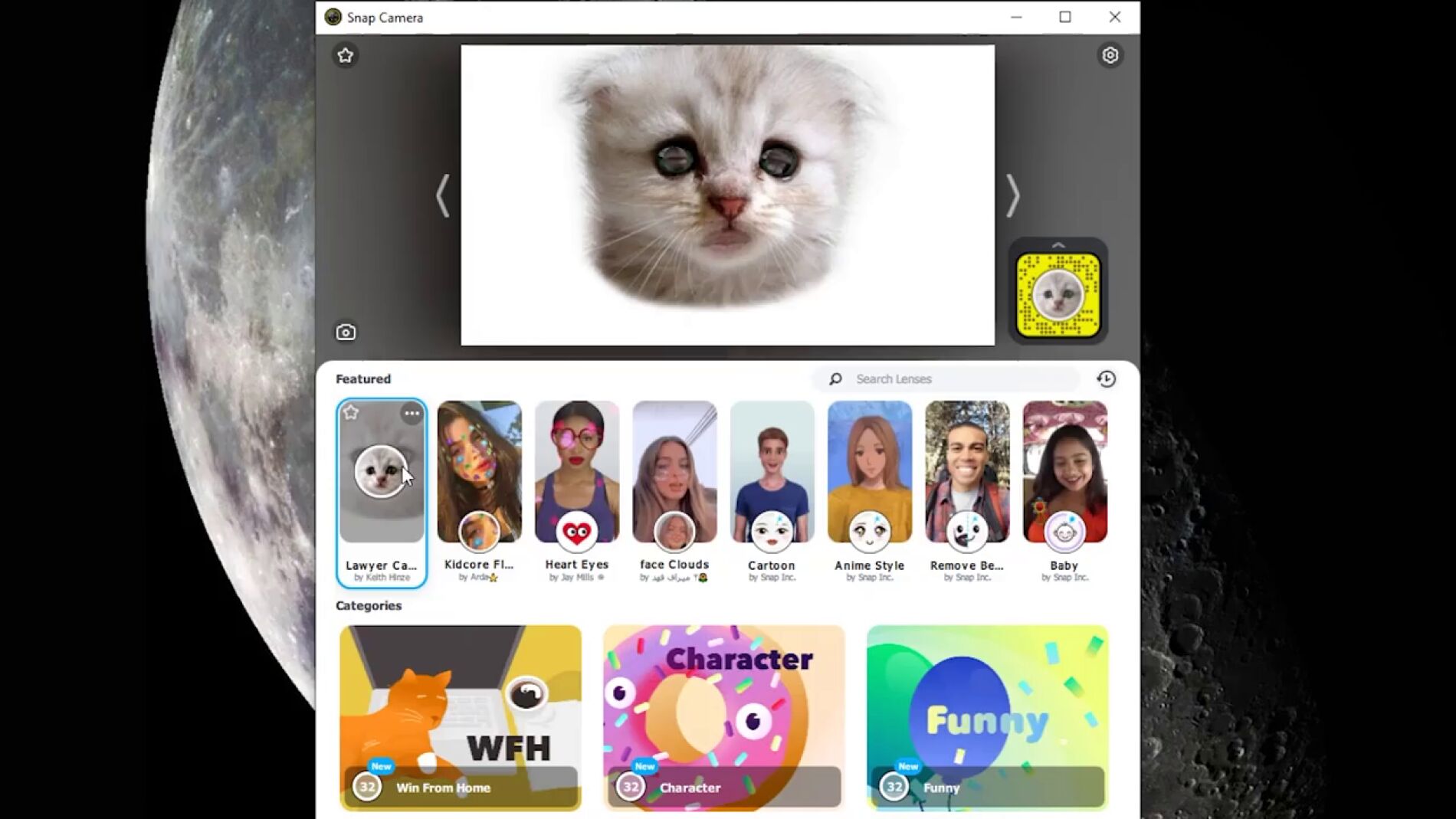The width and height of the screenshot is (1456, 819).
Task: Click the Kidcore lens round icon
Action: click(x=480, y=531)
